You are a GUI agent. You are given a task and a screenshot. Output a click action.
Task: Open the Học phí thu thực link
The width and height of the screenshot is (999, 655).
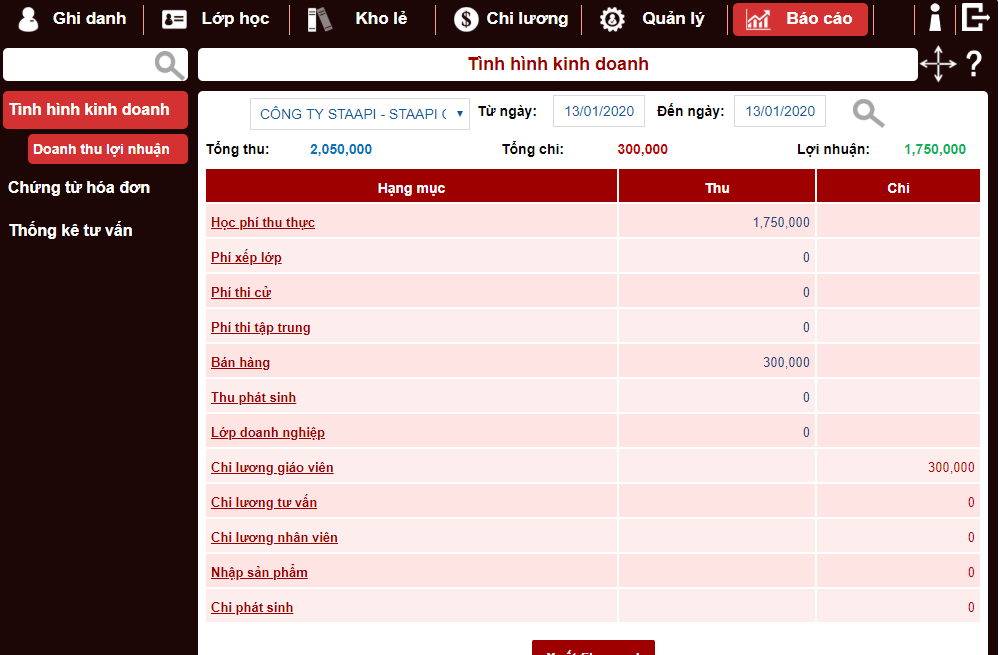(263, 222)
